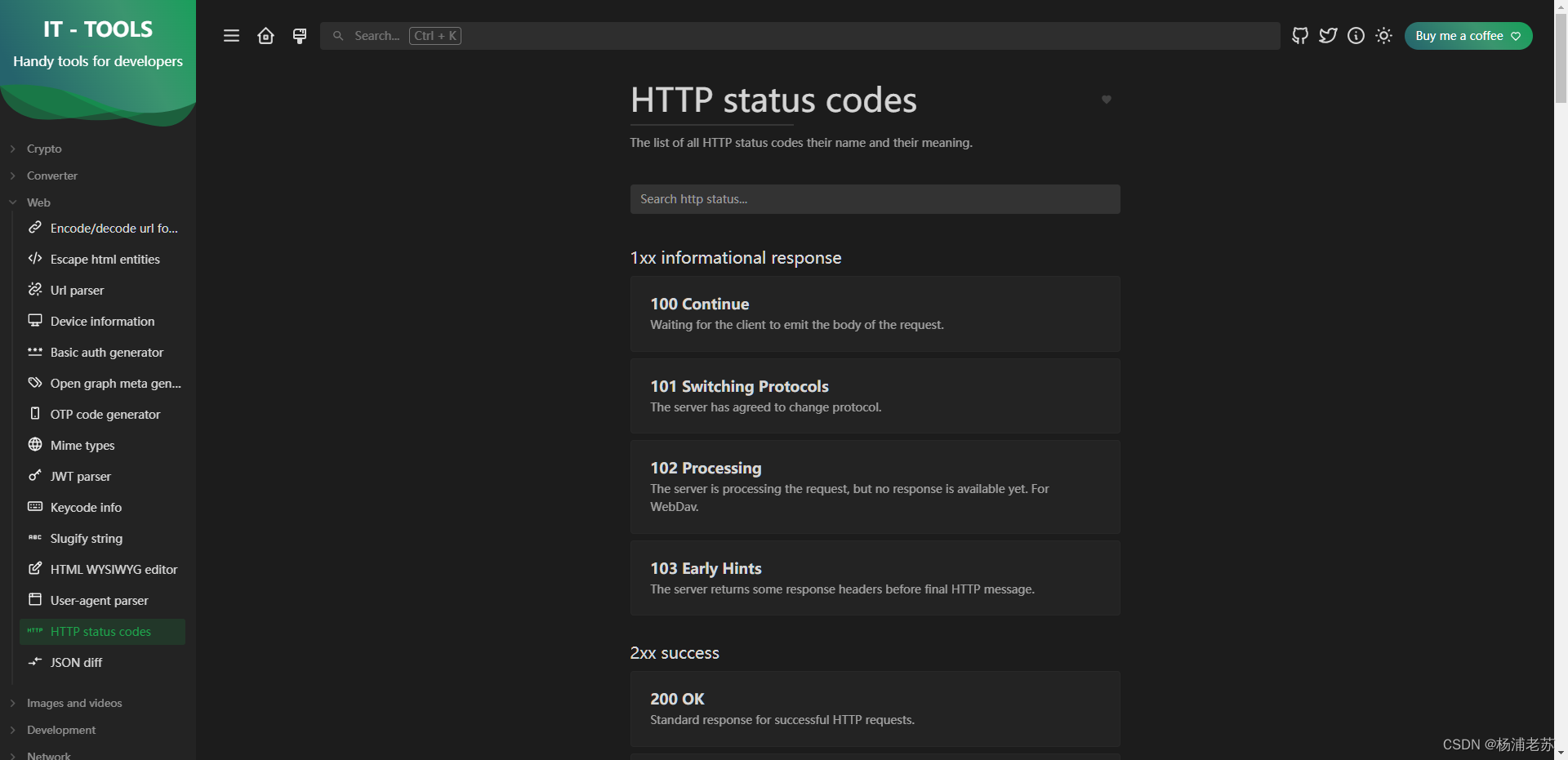Expand the Converter category
This screenshot has width=1568, height=760.
pyautogui.click(x=52, y=176)
